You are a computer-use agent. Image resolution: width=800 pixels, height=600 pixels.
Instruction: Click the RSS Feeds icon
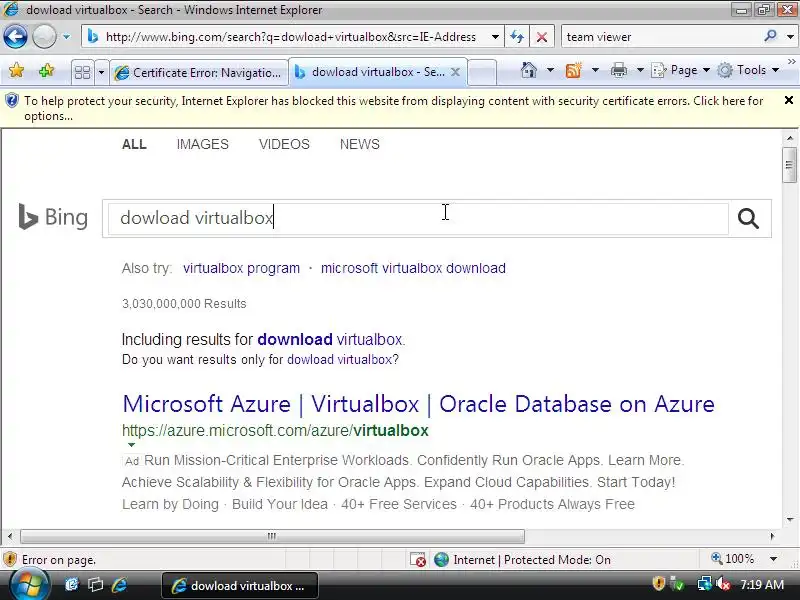[x=573, y=70]
